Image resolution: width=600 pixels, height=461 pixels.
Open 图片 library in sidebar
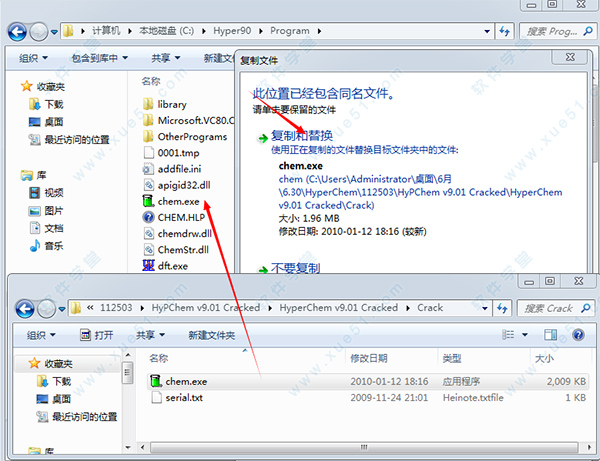pos(46,210)
